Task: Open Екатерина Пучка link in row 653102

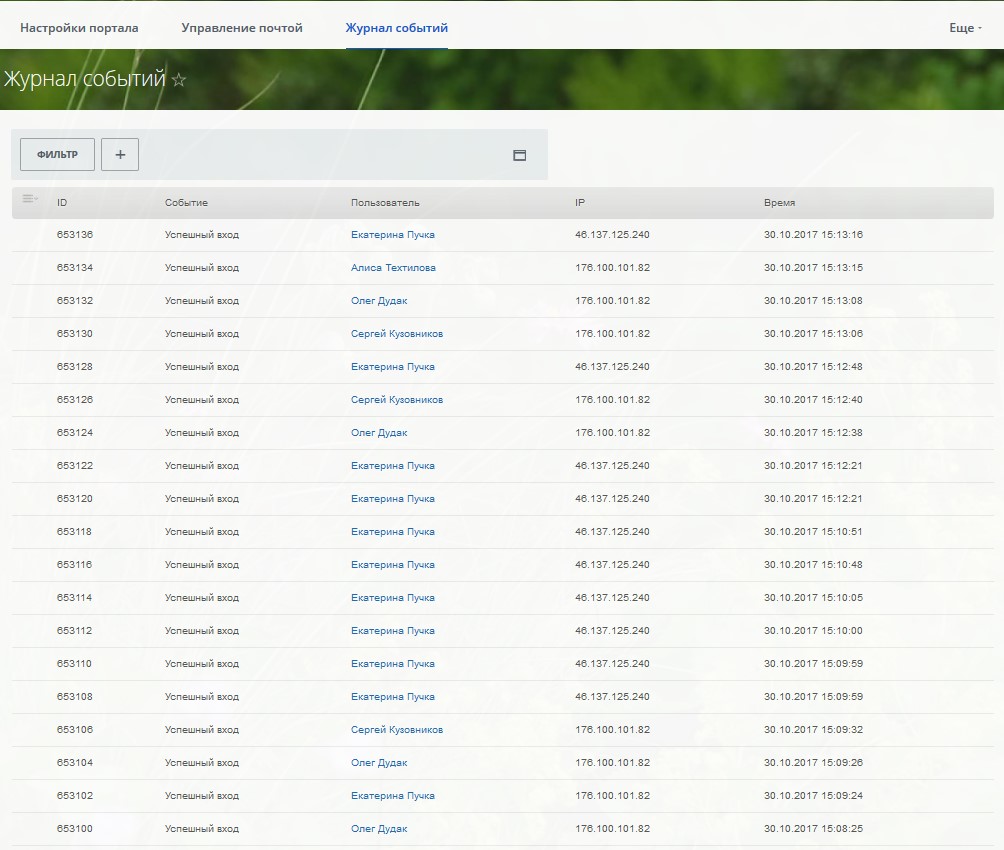Action: 393,796
